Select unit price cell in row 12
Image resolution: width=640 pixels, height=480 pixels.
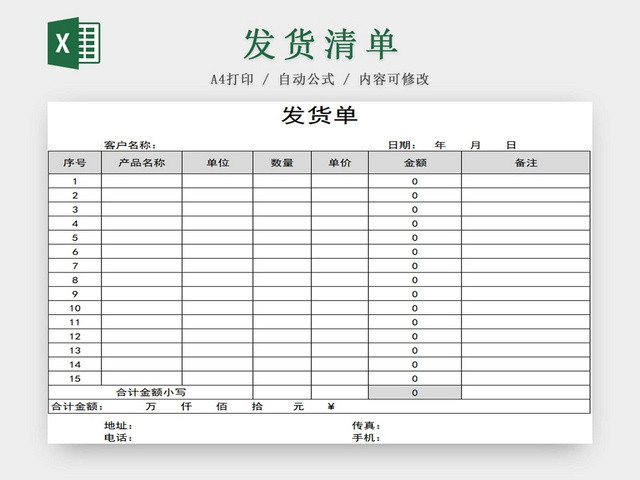(340, 336)
